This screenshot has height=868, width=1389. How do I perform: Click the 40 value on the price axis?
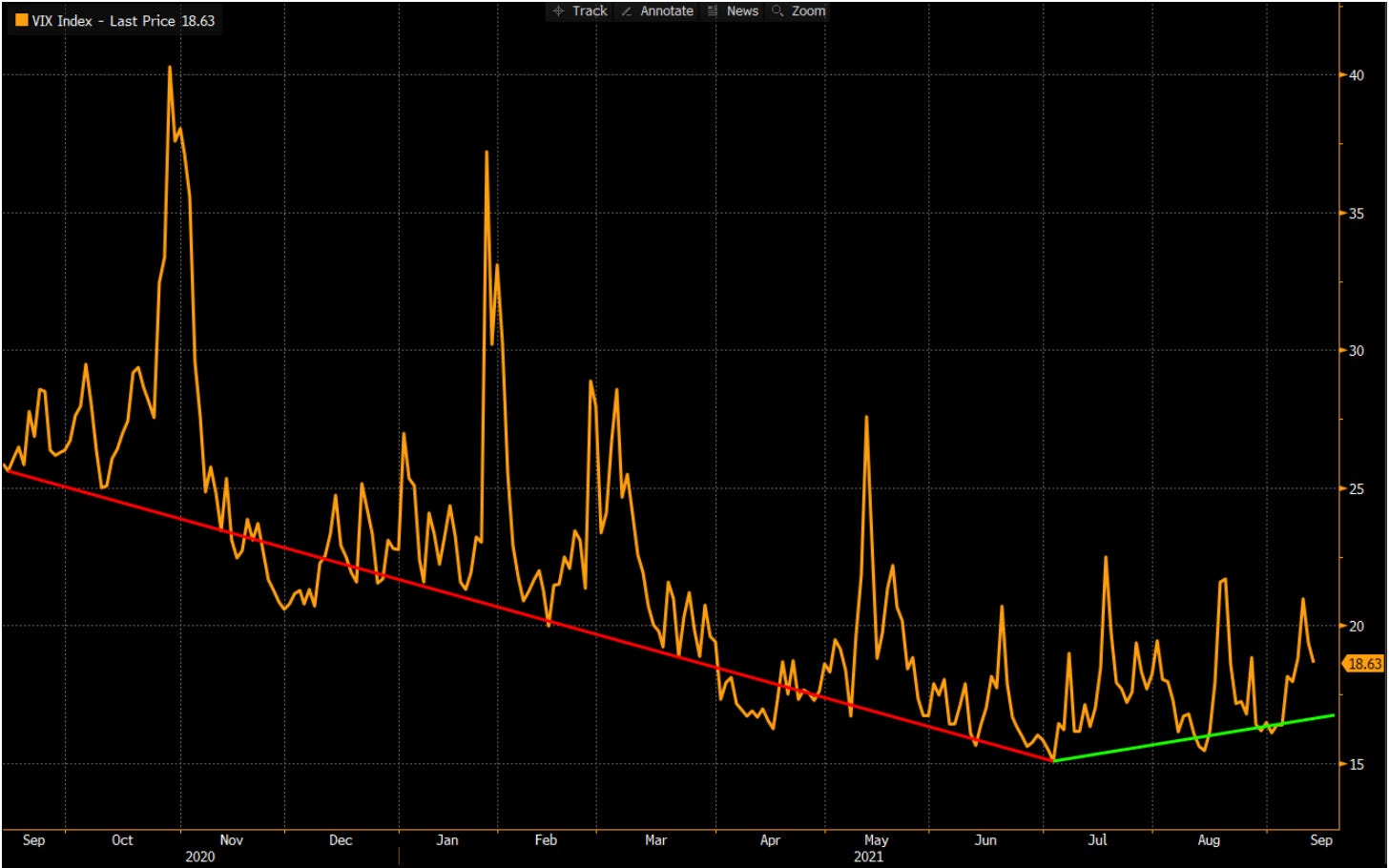pos(1356,75)
